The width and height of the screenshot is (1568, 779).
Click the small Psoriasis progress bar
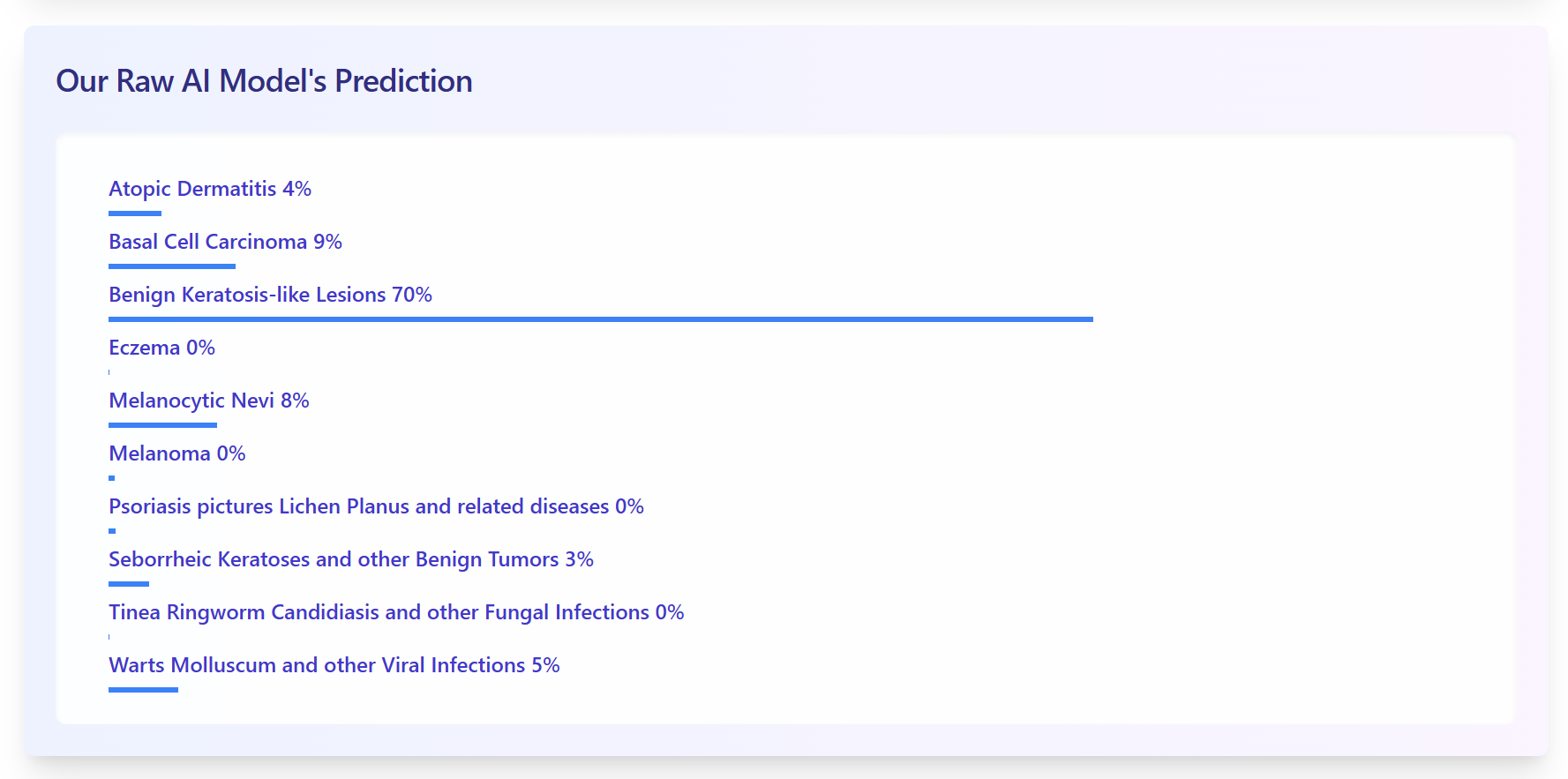tap(112, 531)
